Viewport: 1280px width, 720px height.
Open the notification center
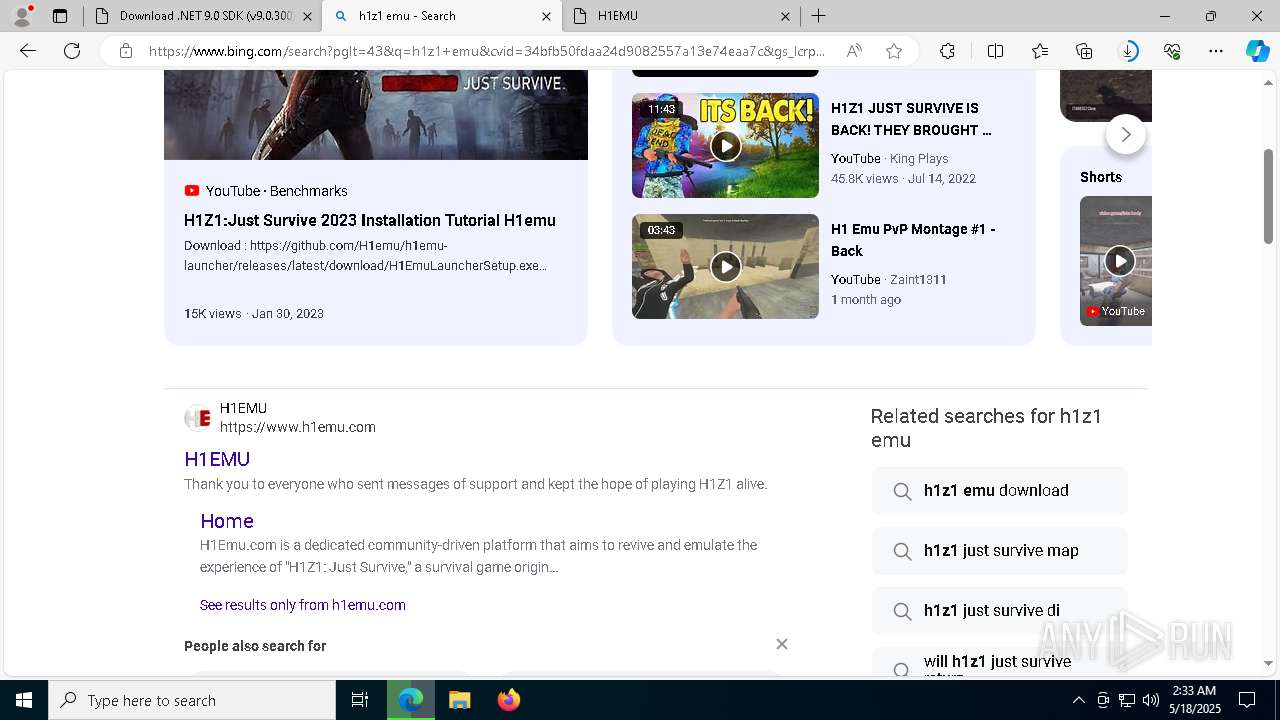pyautogui.click(x=1247, y=700)
